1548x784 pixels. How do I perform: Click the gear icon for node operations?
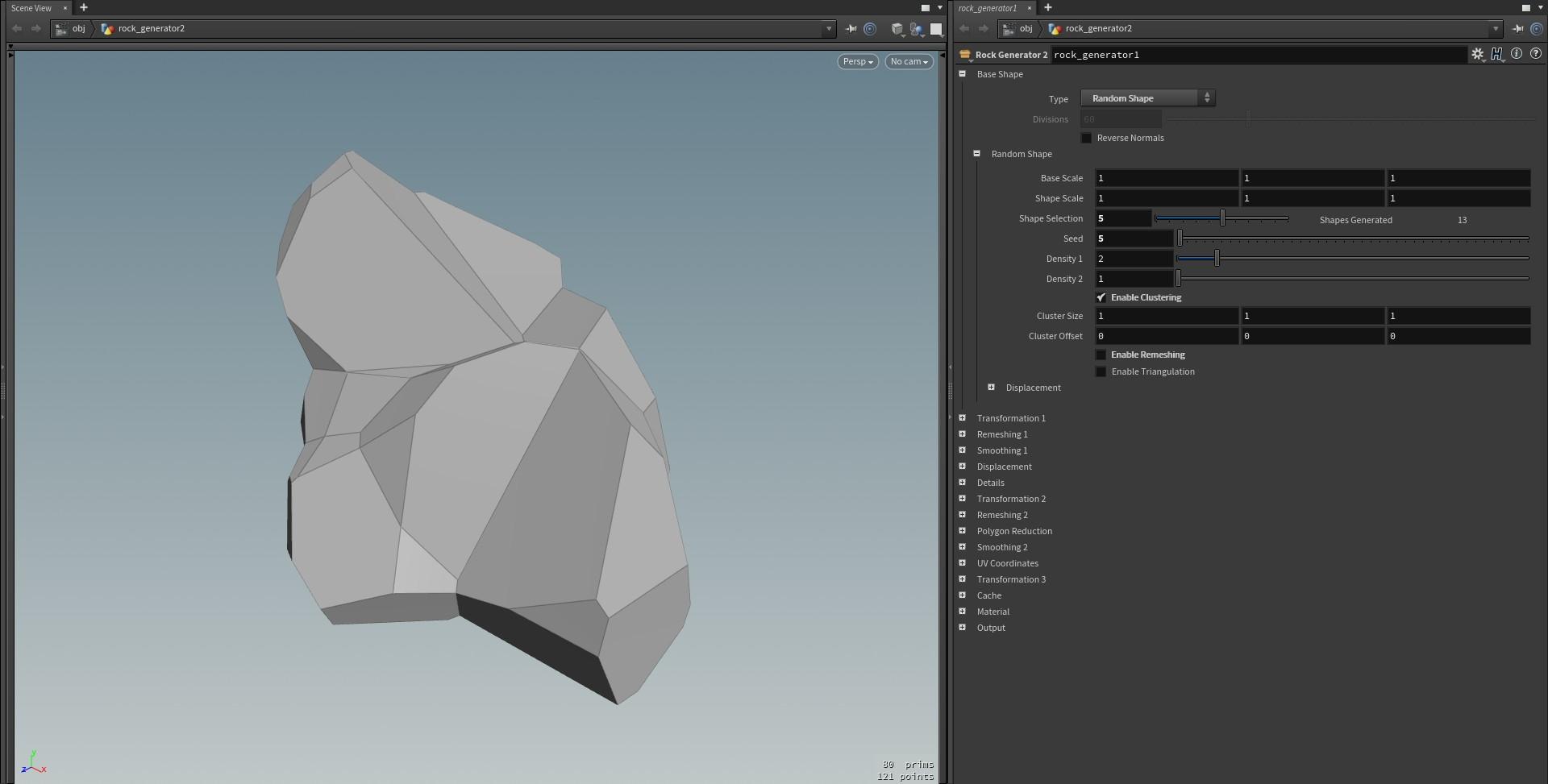(x=1478, y=54)
